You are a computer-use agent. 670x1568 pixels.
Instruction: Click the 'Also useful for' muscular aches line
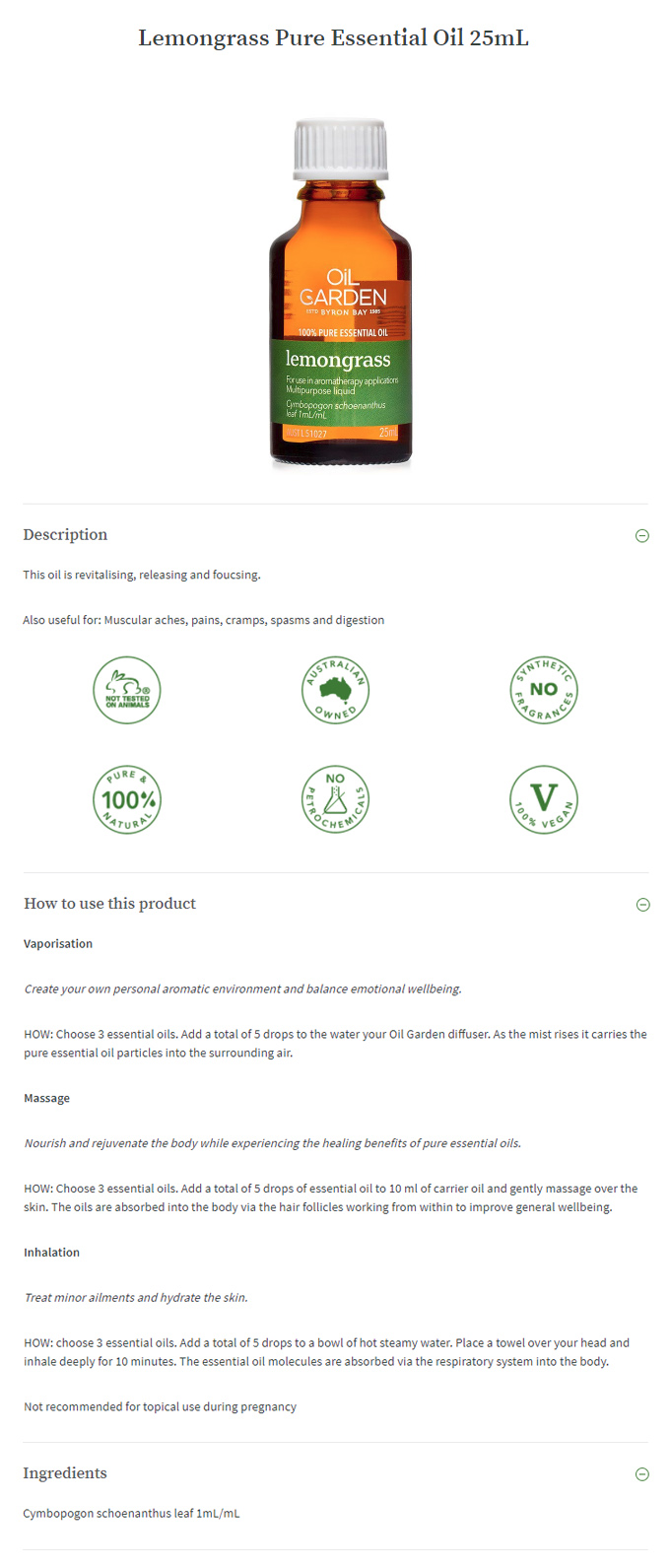click(x=204, y=621)
